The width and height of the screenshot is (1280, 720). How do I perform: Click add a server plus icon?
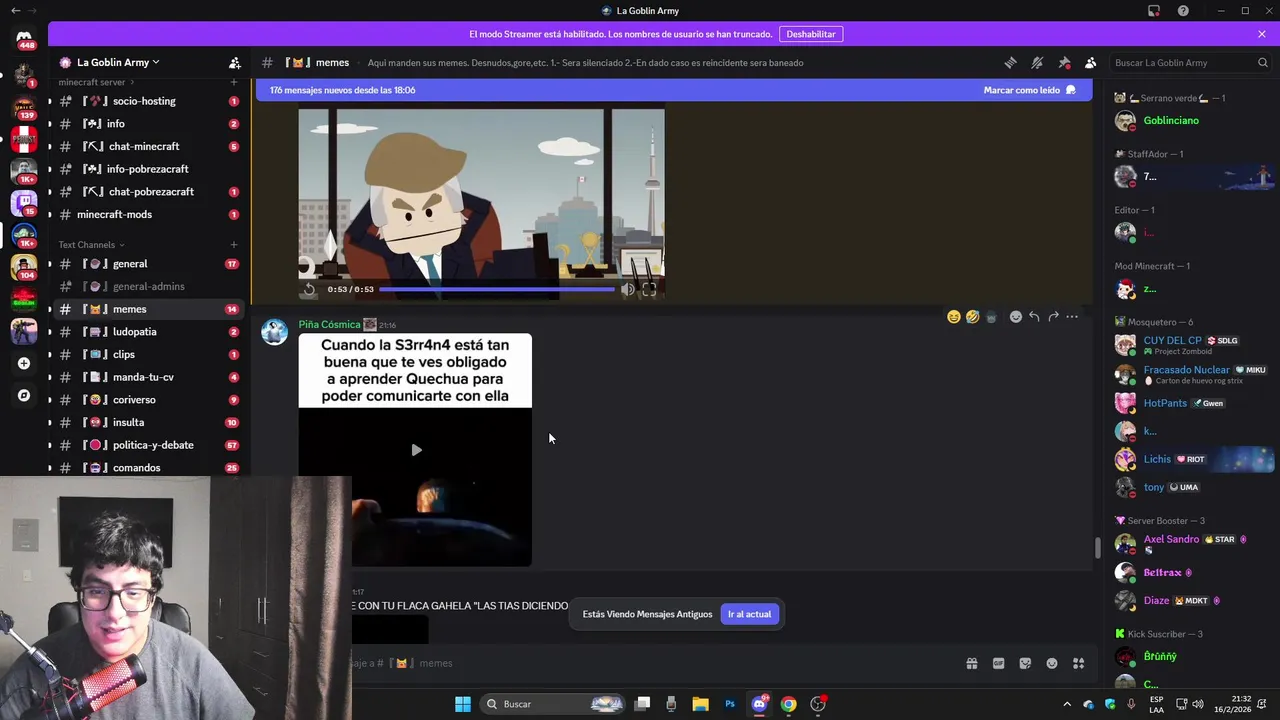point(24,363)
